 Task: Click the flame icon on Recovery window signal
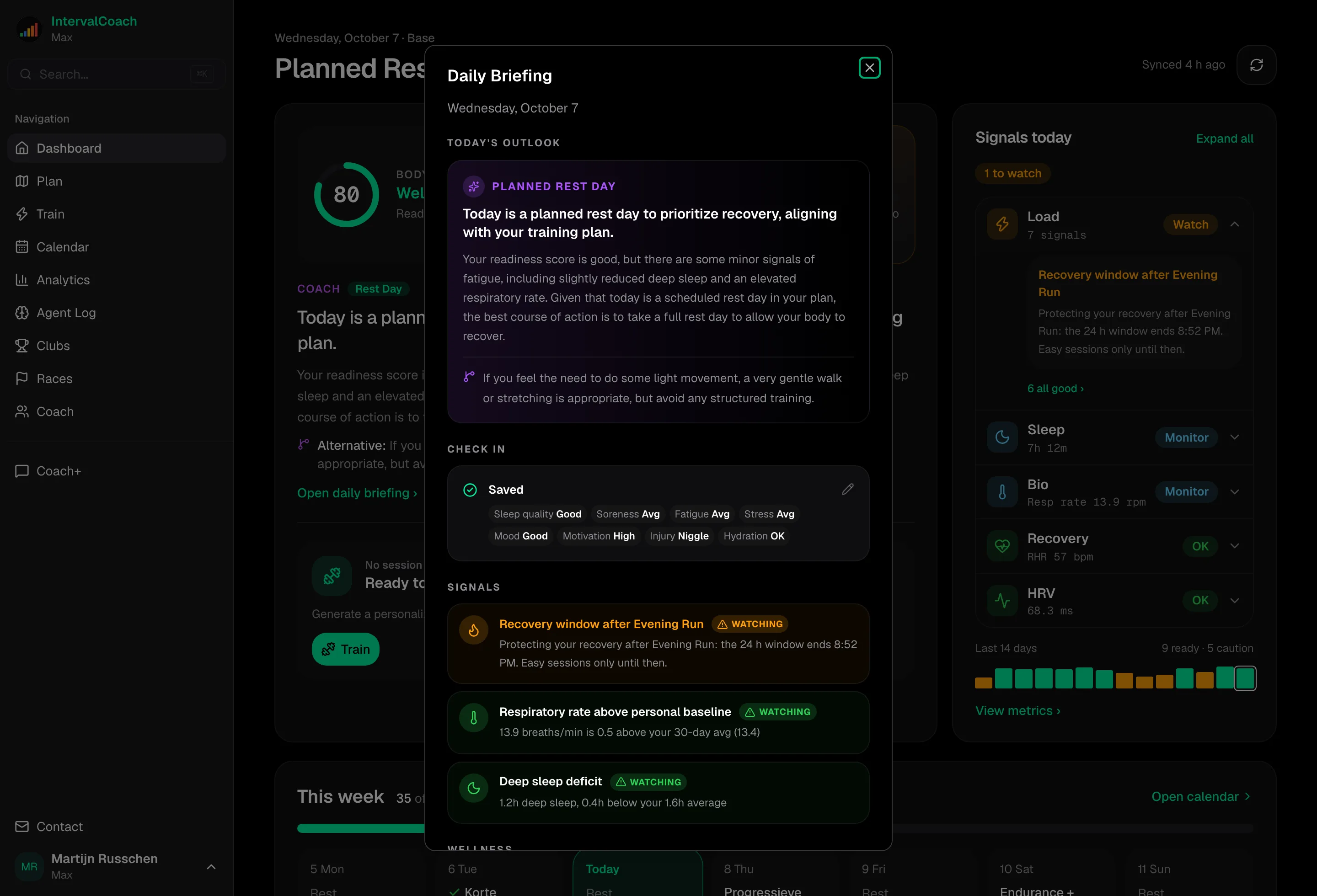[474, 630]
